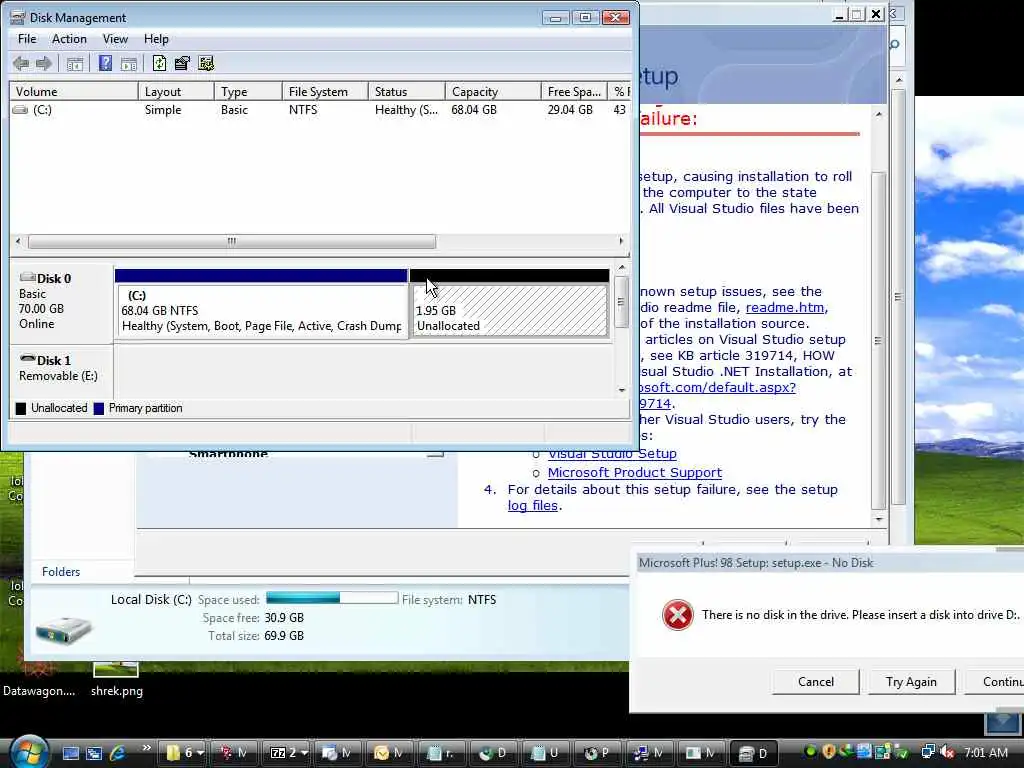Open the Visual Studio Setup link
Screen dimensions: 1024x768
[x=612, y=454]
